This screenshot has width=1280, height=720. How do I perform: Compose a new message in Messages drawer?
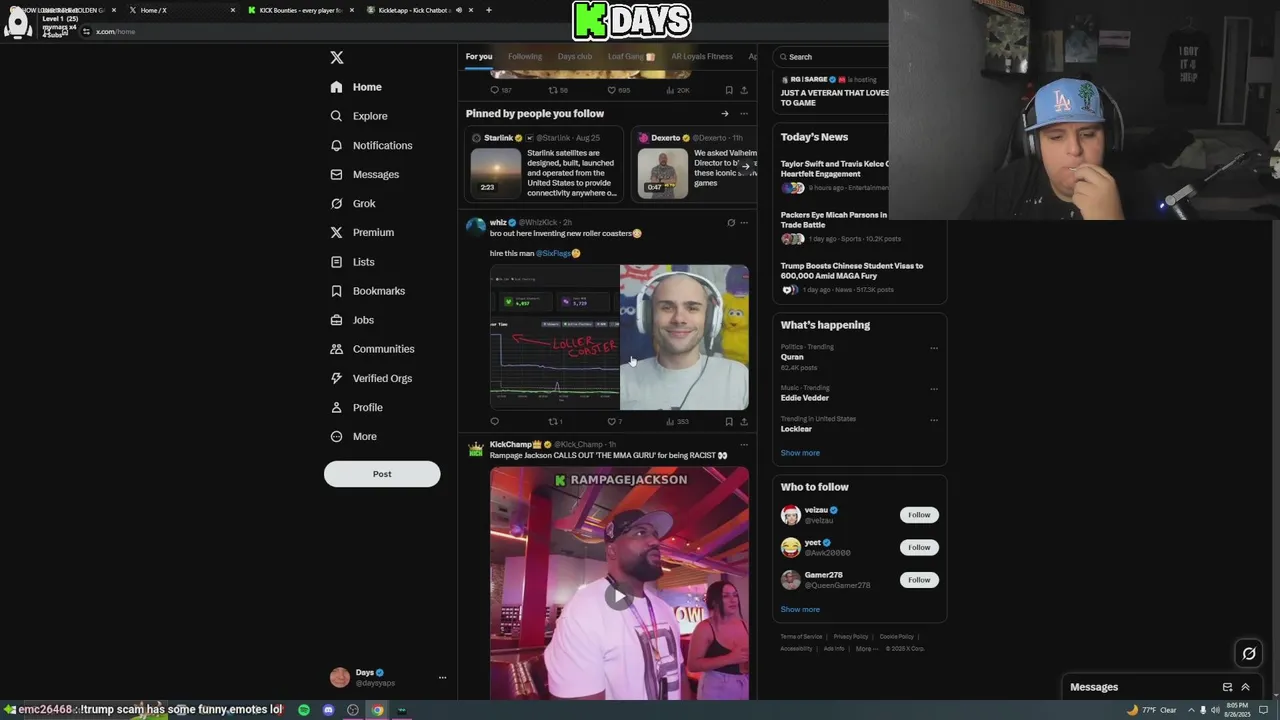tap(1227, 687)
